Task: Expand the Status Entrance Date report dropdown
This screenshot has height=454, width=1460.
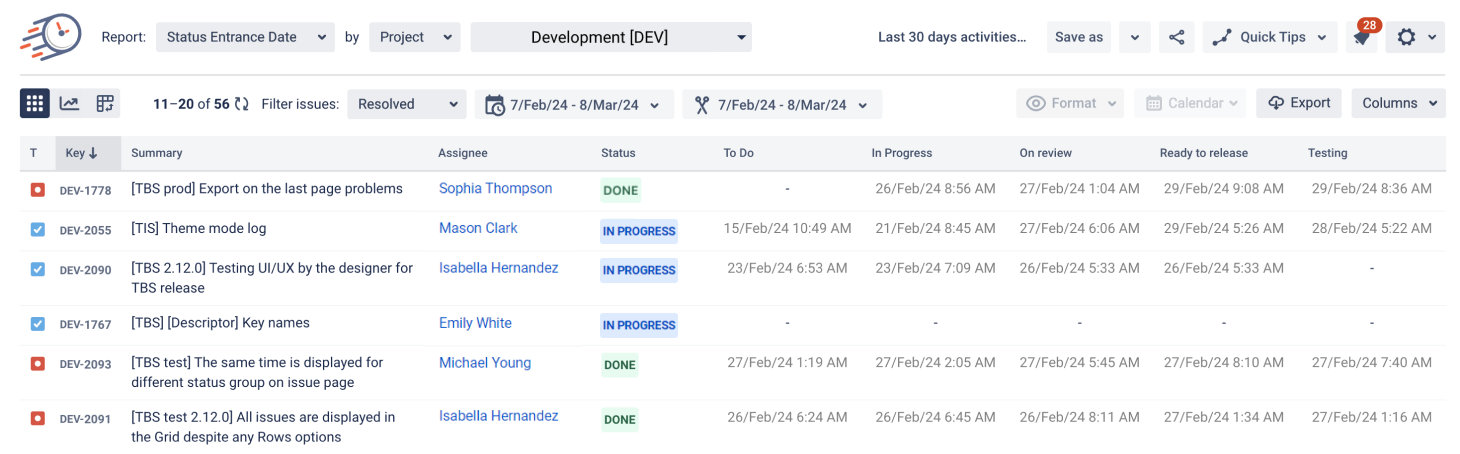Action: pyautogui.click(x=245, y=37)
